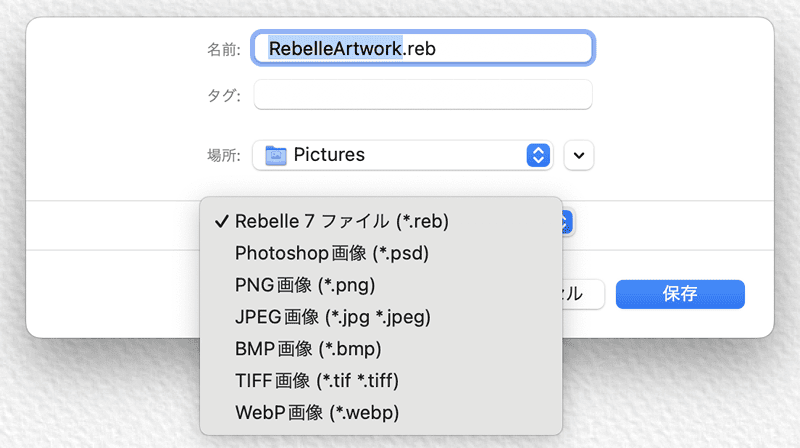This screenshot has width=800, height=448.
Task: Click the checkmark beside Rebelle 7 ファイル
Action: tap(220, 221)
